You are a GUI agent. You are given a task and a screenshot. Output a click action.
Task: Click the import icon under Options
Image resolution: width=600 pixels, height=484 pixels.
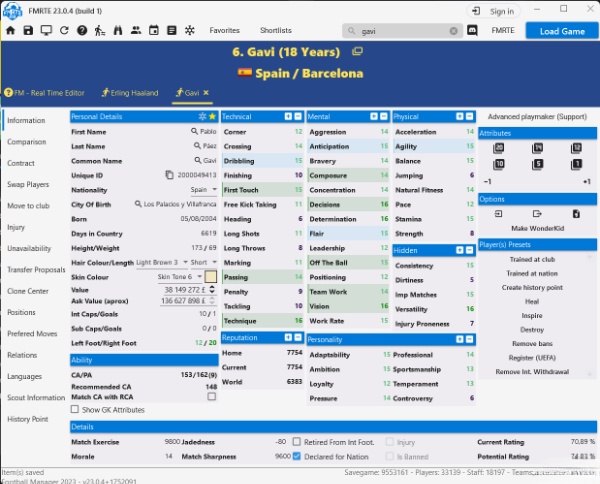tap(498, 213)
